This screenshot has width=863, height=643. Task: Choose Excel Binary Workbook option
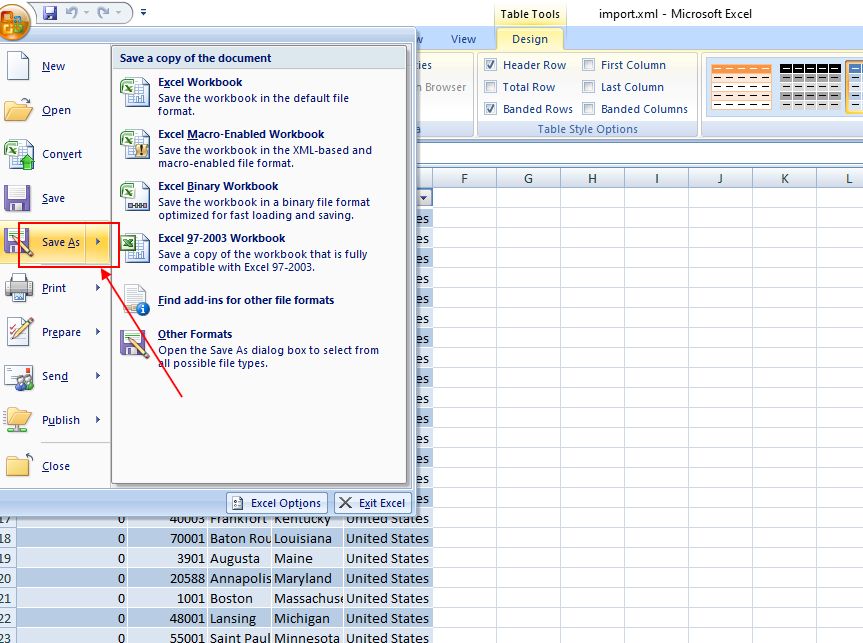pyautogui.click(x=259, y=200)
